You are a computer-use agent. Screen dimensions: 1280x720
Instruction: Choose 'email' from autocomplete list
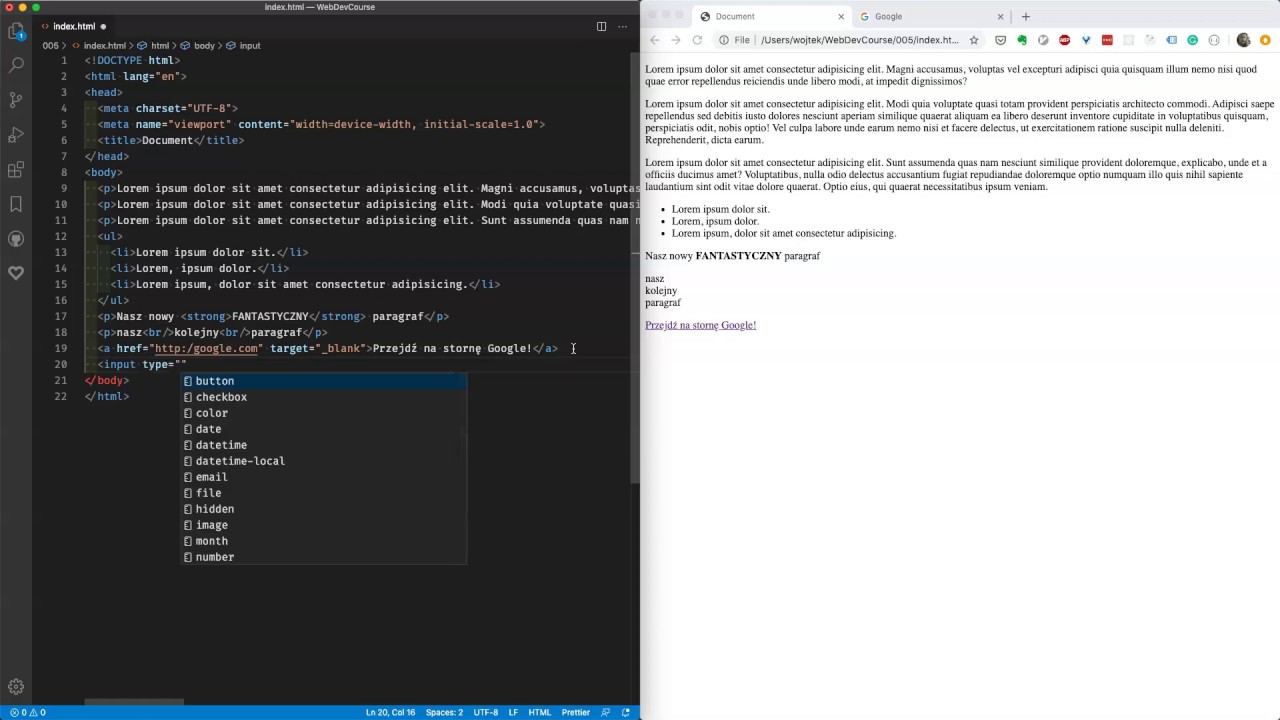coord(323,477)
